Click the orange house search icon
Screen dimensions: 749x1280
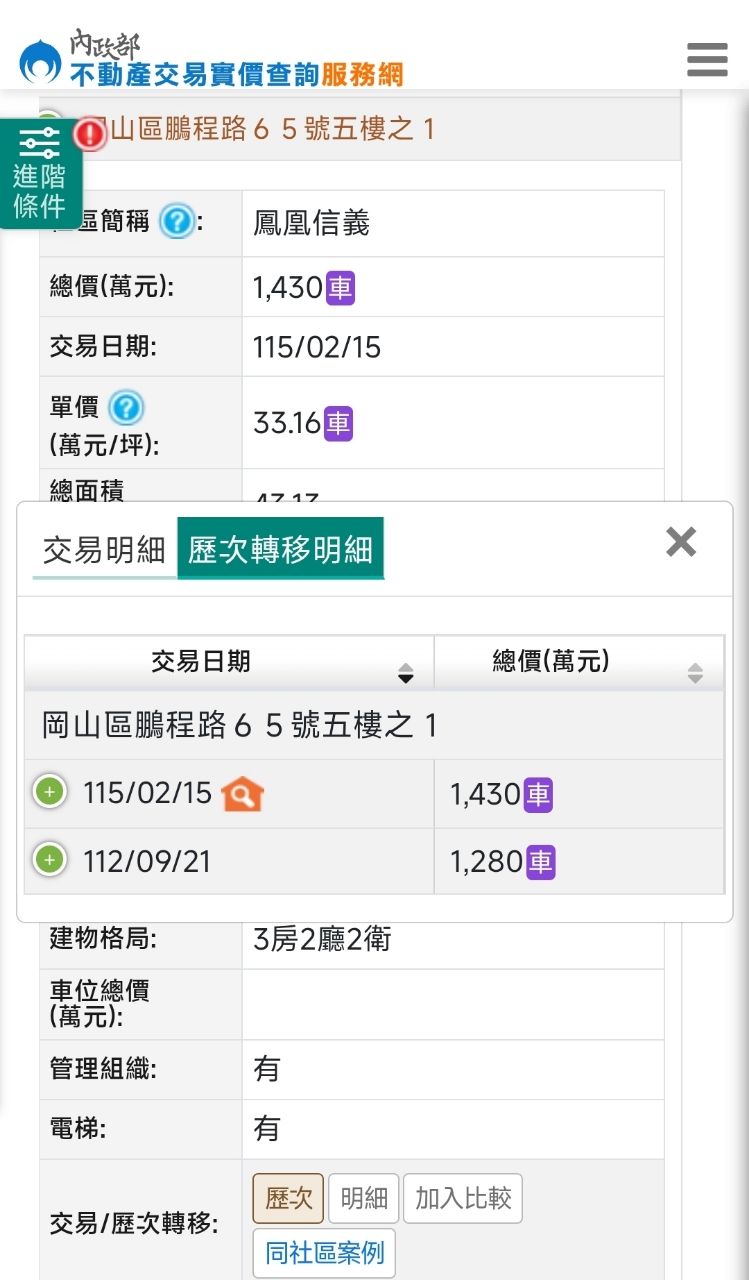tap(243, 795)
